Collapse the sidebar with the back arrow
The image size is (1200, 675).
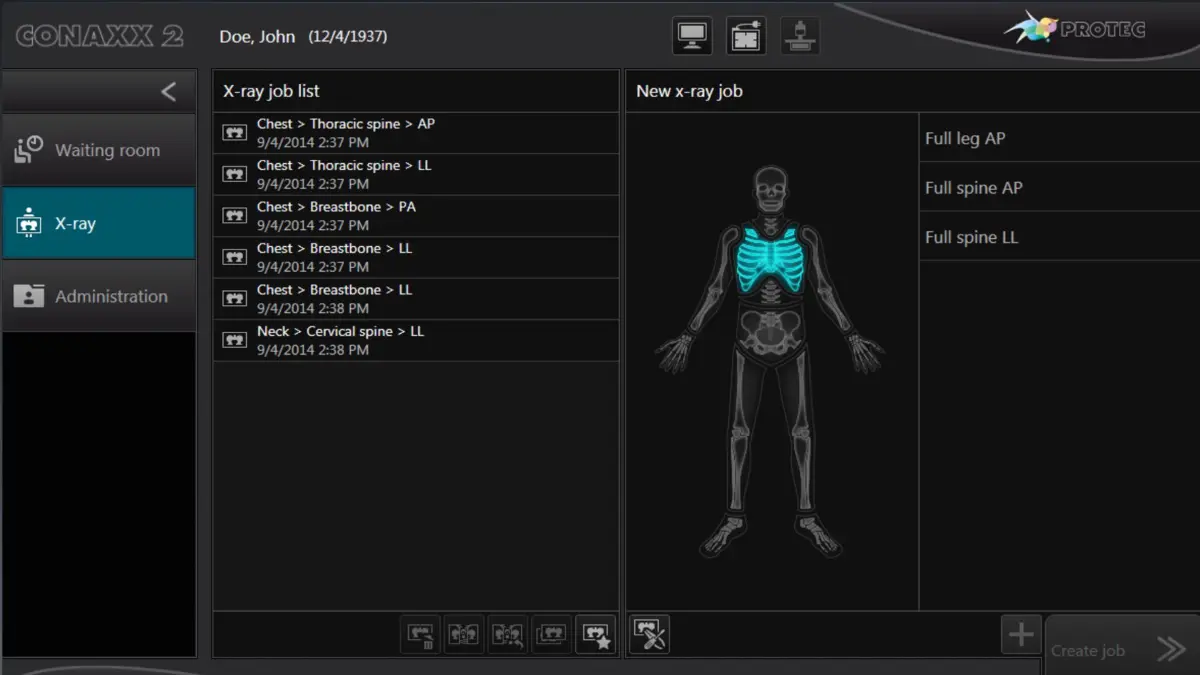[168, 92]
